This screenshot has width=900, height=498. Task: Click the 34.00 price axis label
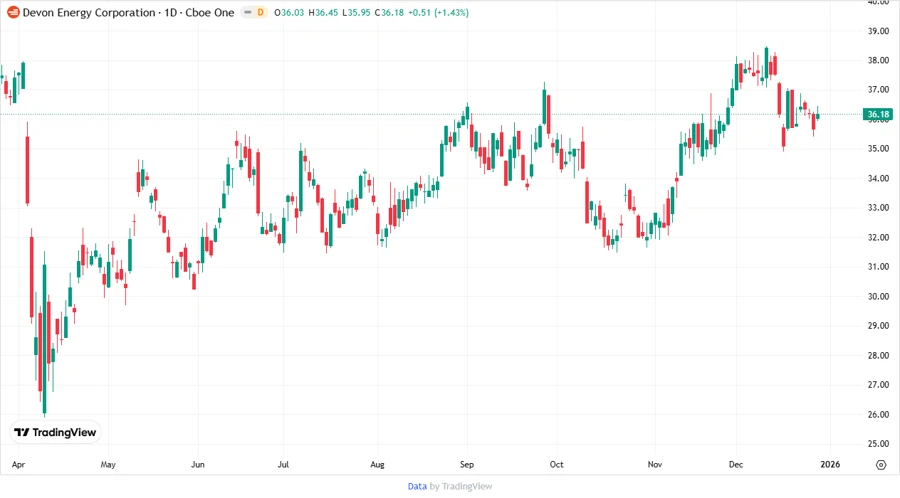[x=878, y=178]
